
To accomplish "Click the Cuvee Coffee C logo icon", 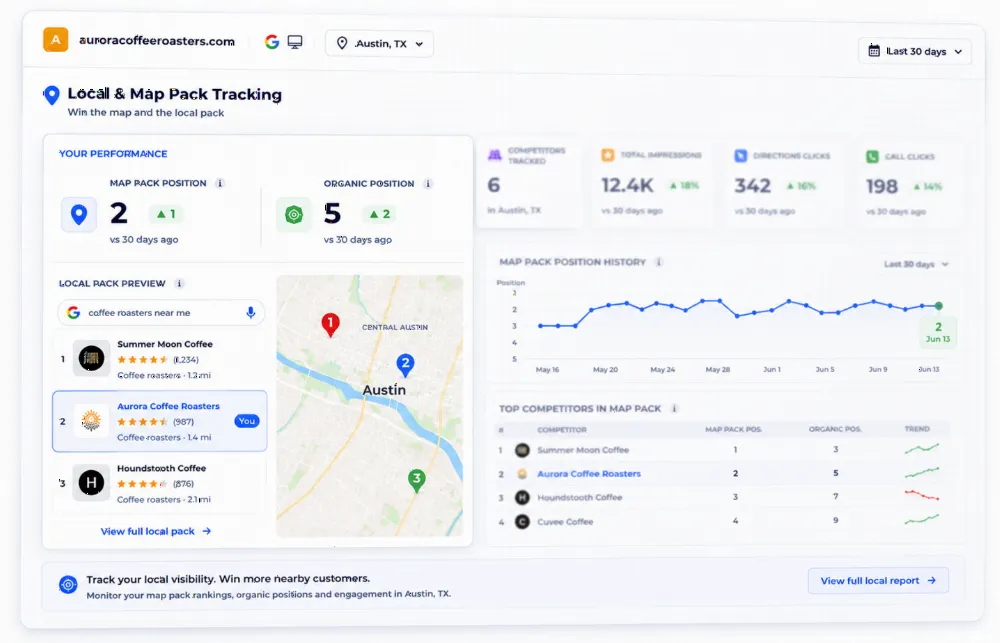I will (x=522, y=522).
